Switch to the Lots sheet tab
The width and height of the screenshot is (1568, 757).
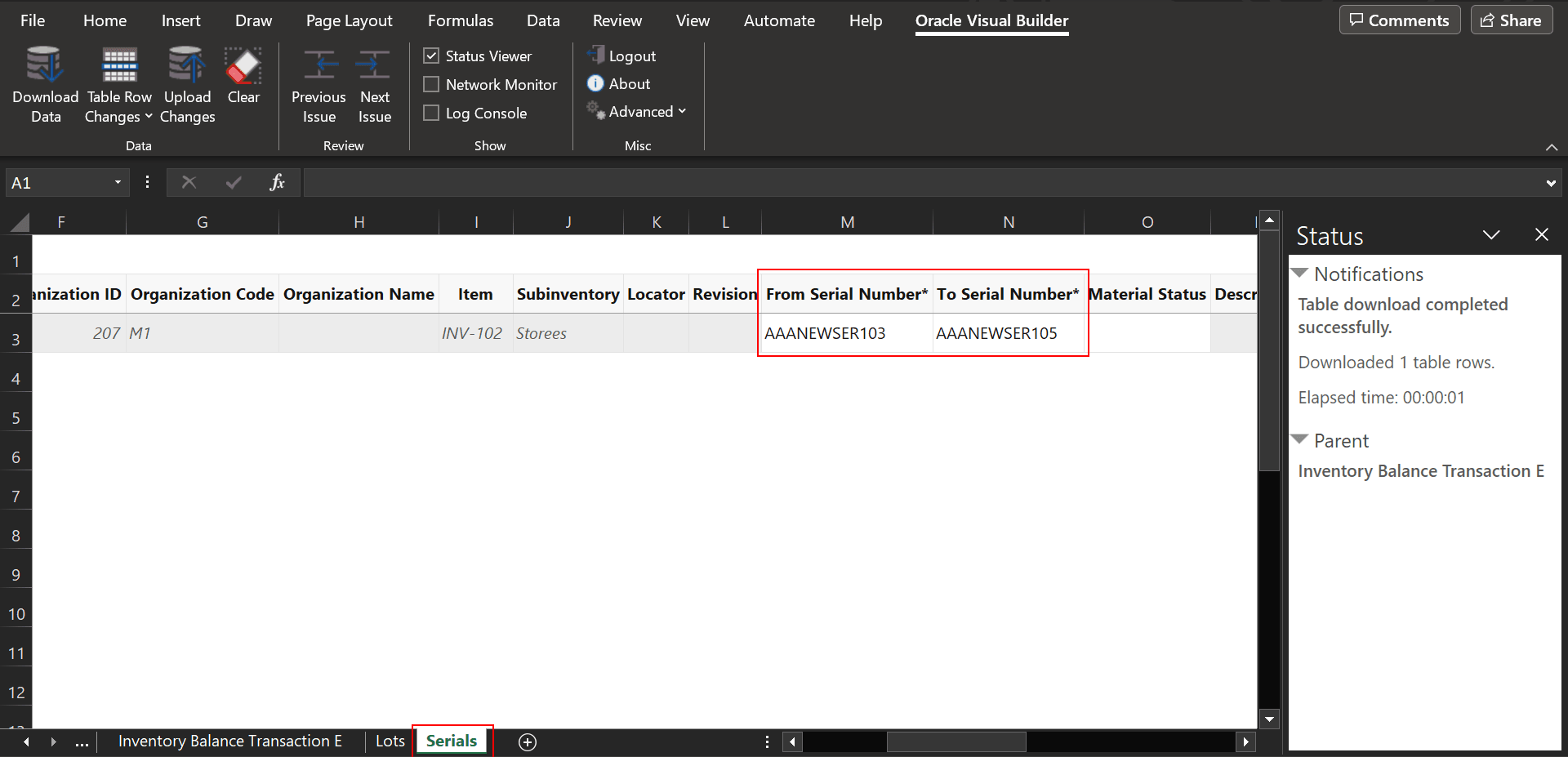[x=390, y=741]
